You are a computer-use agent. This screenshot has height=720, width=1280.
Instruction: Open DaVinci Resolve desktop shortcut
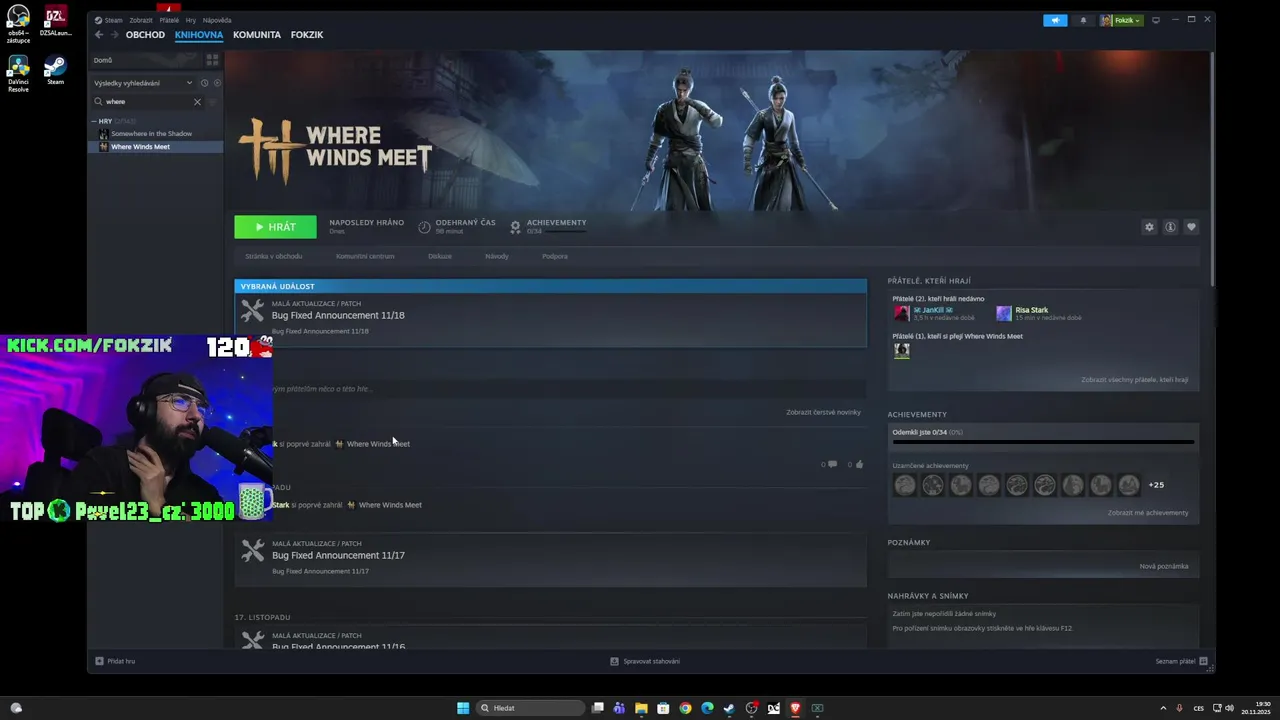point(18,74)
